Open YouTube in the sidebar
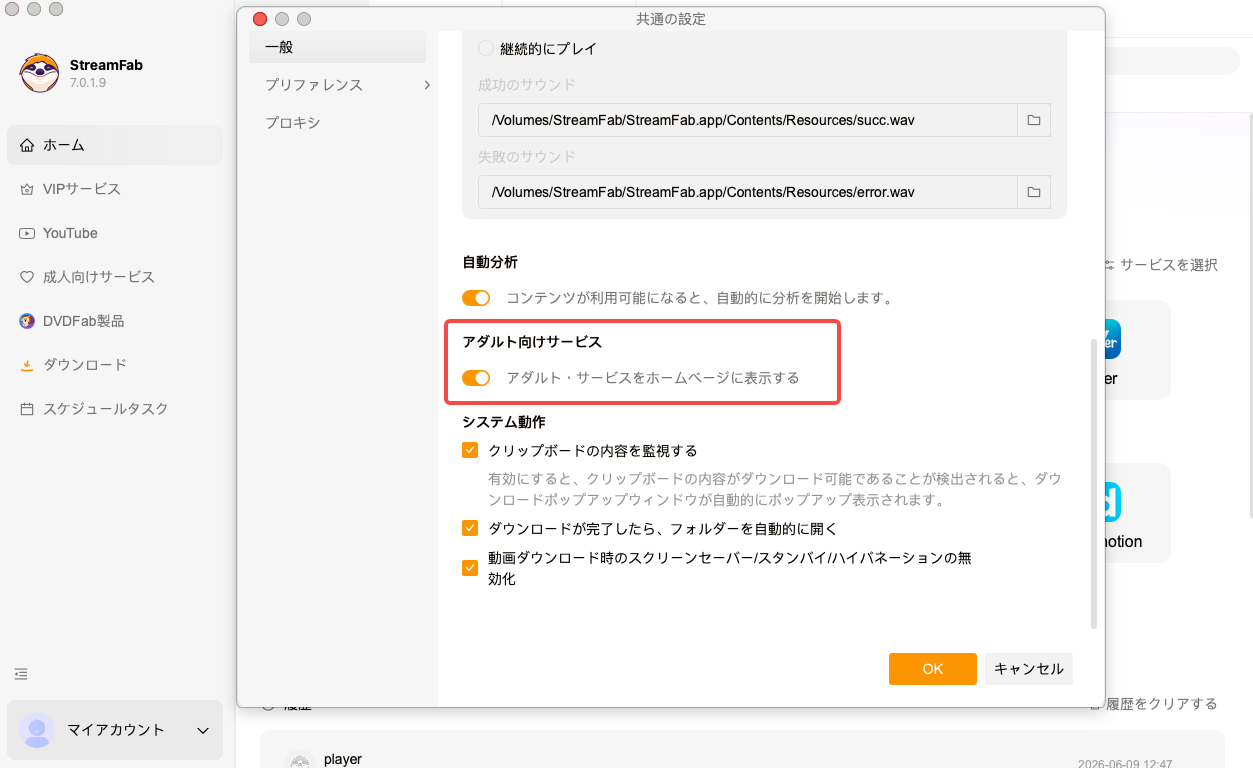The image size is (1253, 768). pos(115,233)
